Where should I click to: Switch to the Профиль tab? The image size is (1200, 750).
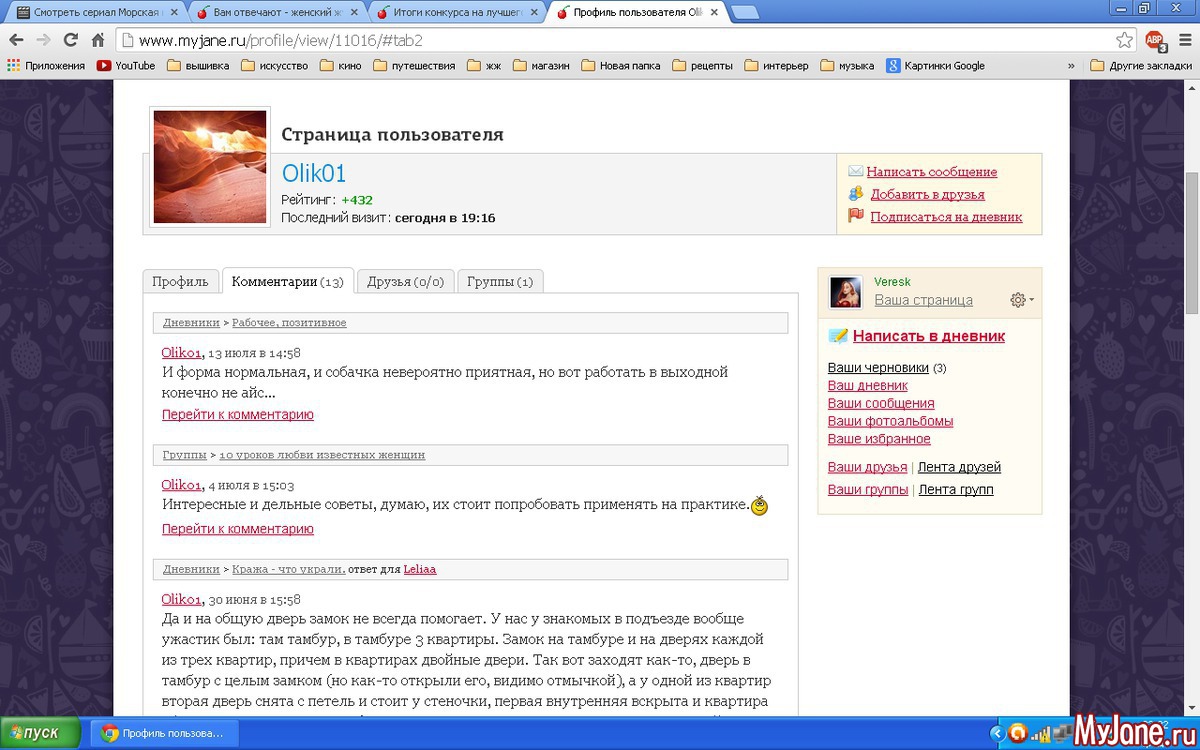(180, 282)
